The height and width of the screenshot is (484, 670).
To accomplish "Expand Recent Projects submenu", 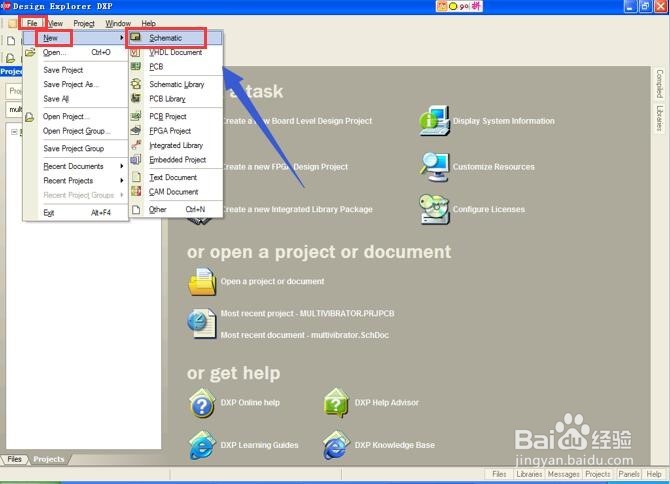I will (122, 181).
